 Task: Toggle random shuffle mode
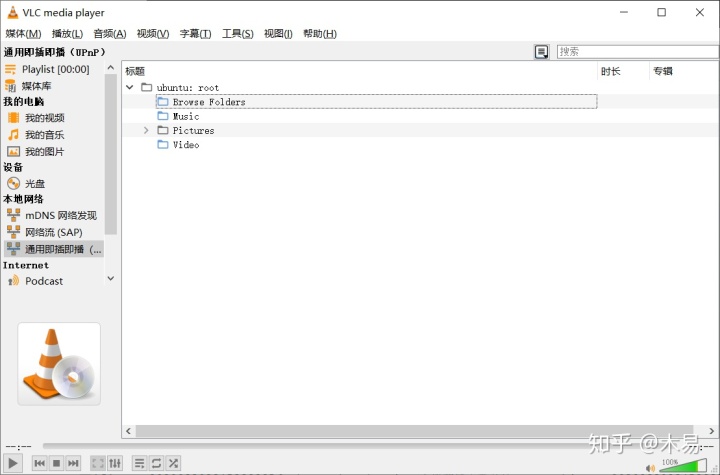174,463
